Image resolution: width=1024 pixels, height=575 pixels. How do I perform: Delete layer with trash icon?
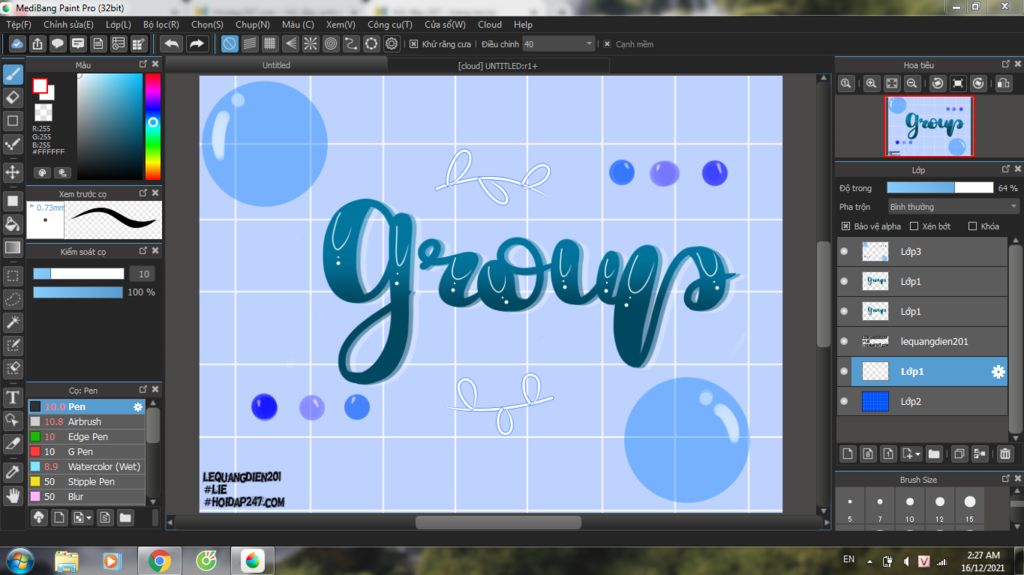tap(1005, 453)
